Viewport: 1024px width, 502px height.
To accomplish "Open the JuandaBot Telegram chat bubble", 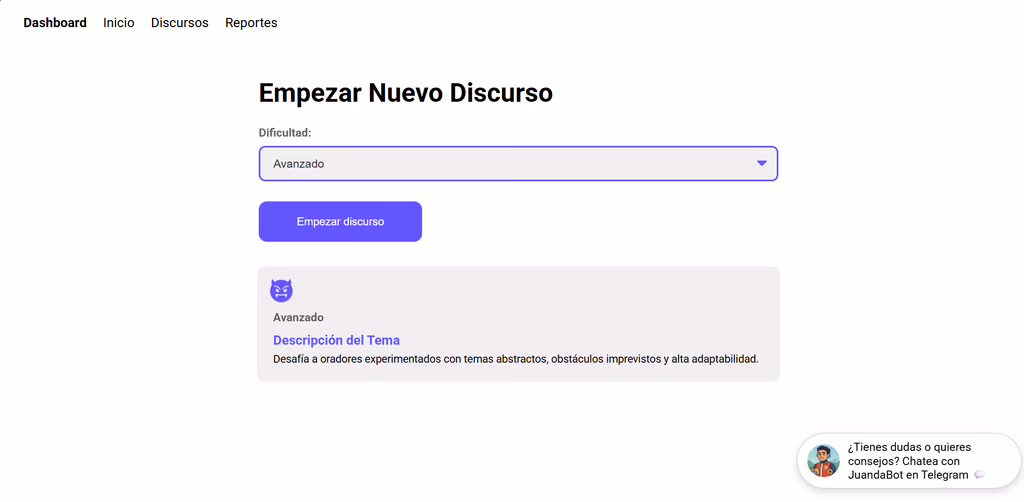I will pyautogui.click(x=909, y=461).
